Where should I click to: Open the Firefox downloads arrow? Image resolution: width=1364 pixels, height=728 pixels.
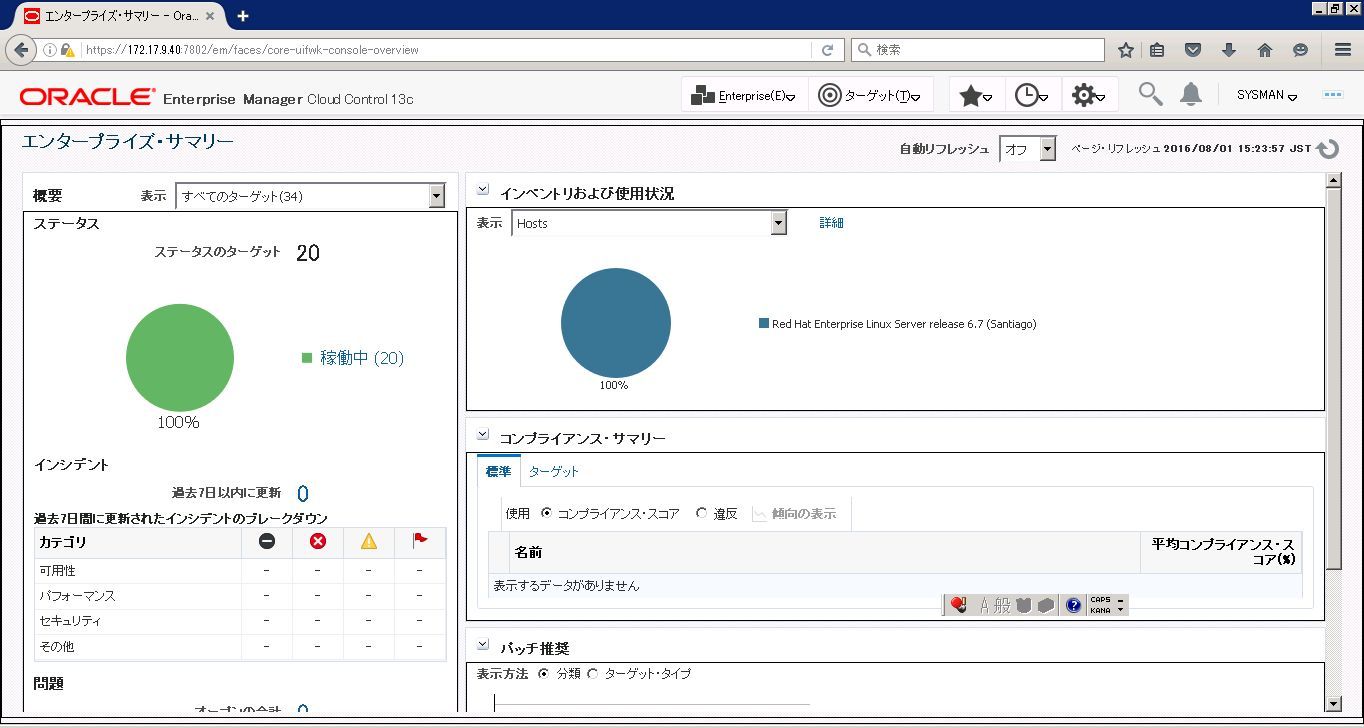[1229, 50]
